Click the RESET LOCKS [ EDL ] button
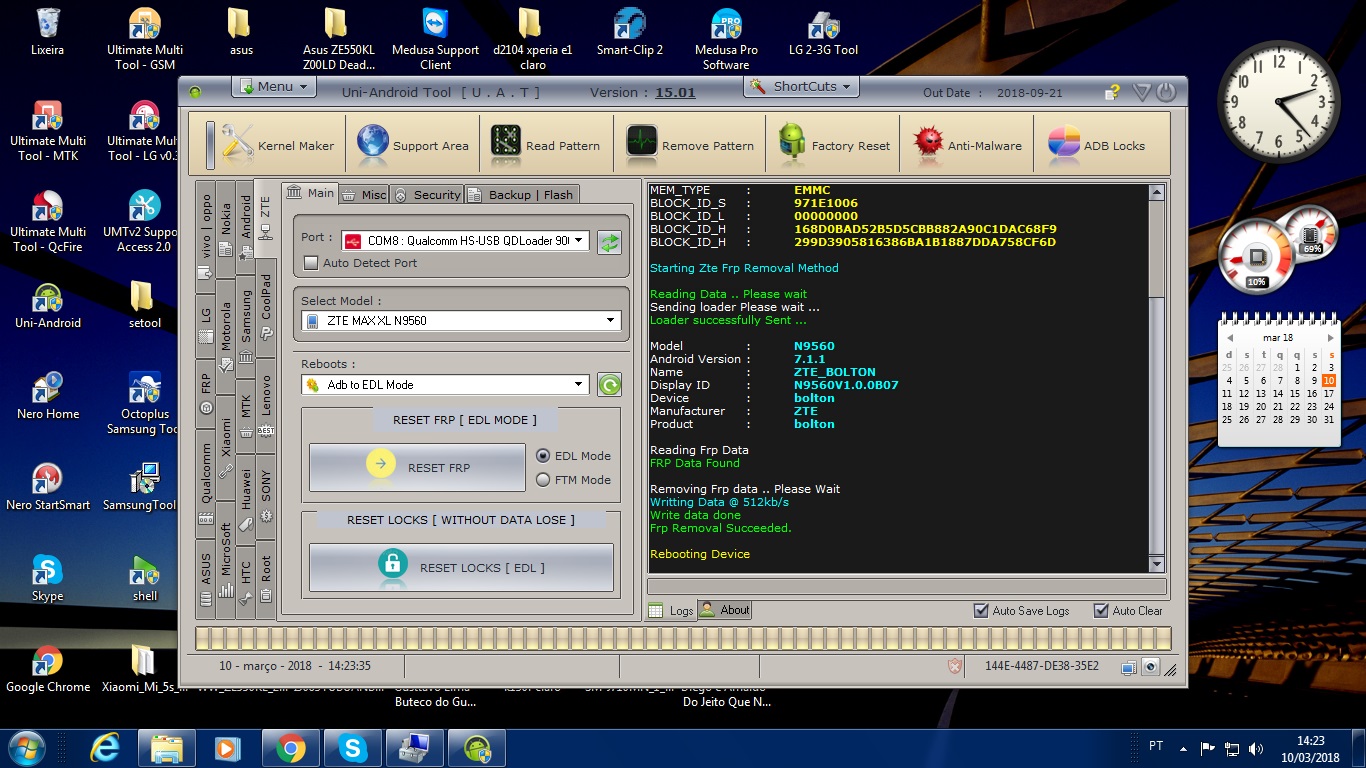This screenshot has height=768, width=1366. pyautogui.click(x=461, y=567)
